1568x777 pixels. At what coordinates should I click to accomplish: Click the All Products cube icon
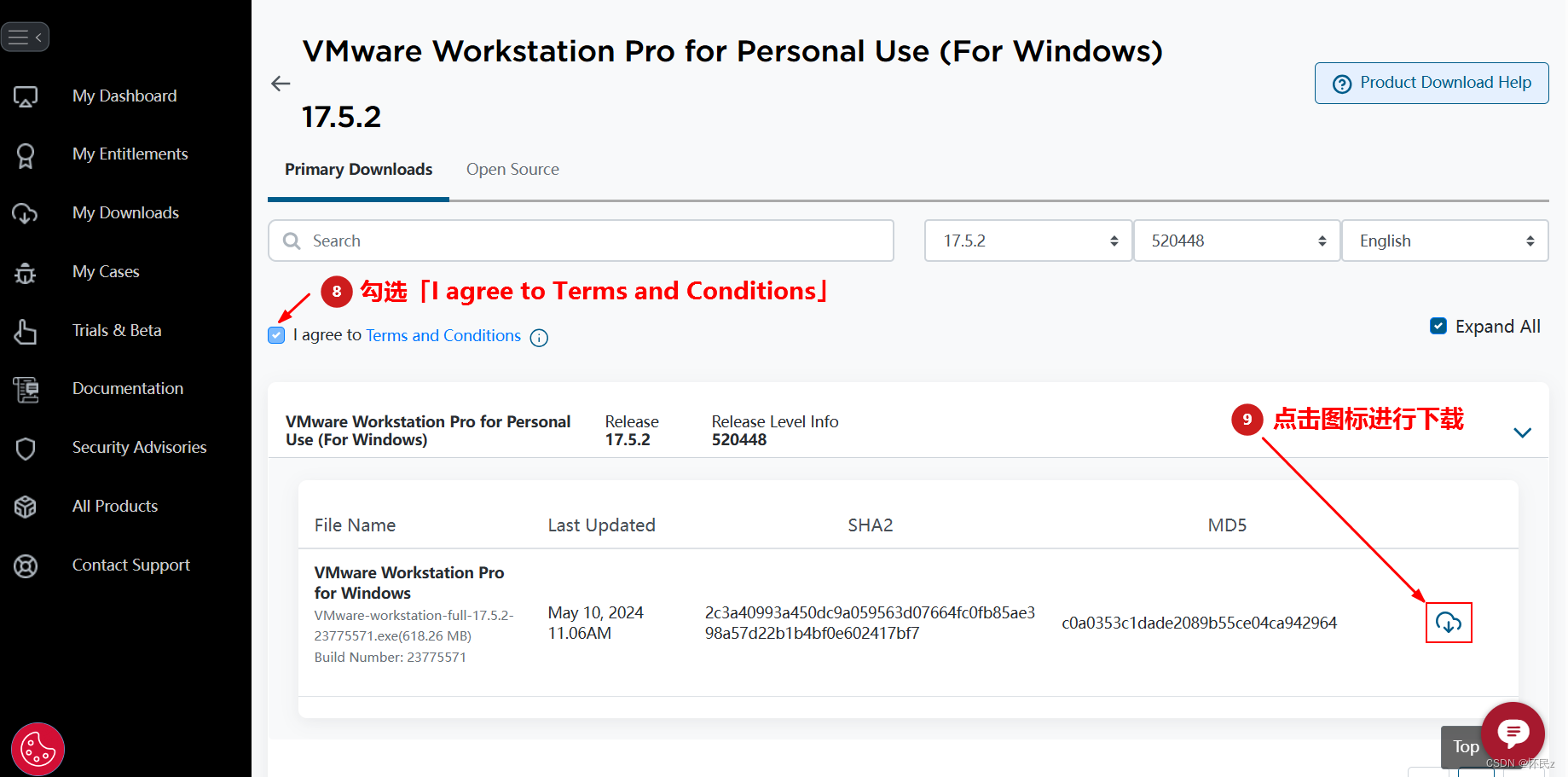[x=26, y=507]
